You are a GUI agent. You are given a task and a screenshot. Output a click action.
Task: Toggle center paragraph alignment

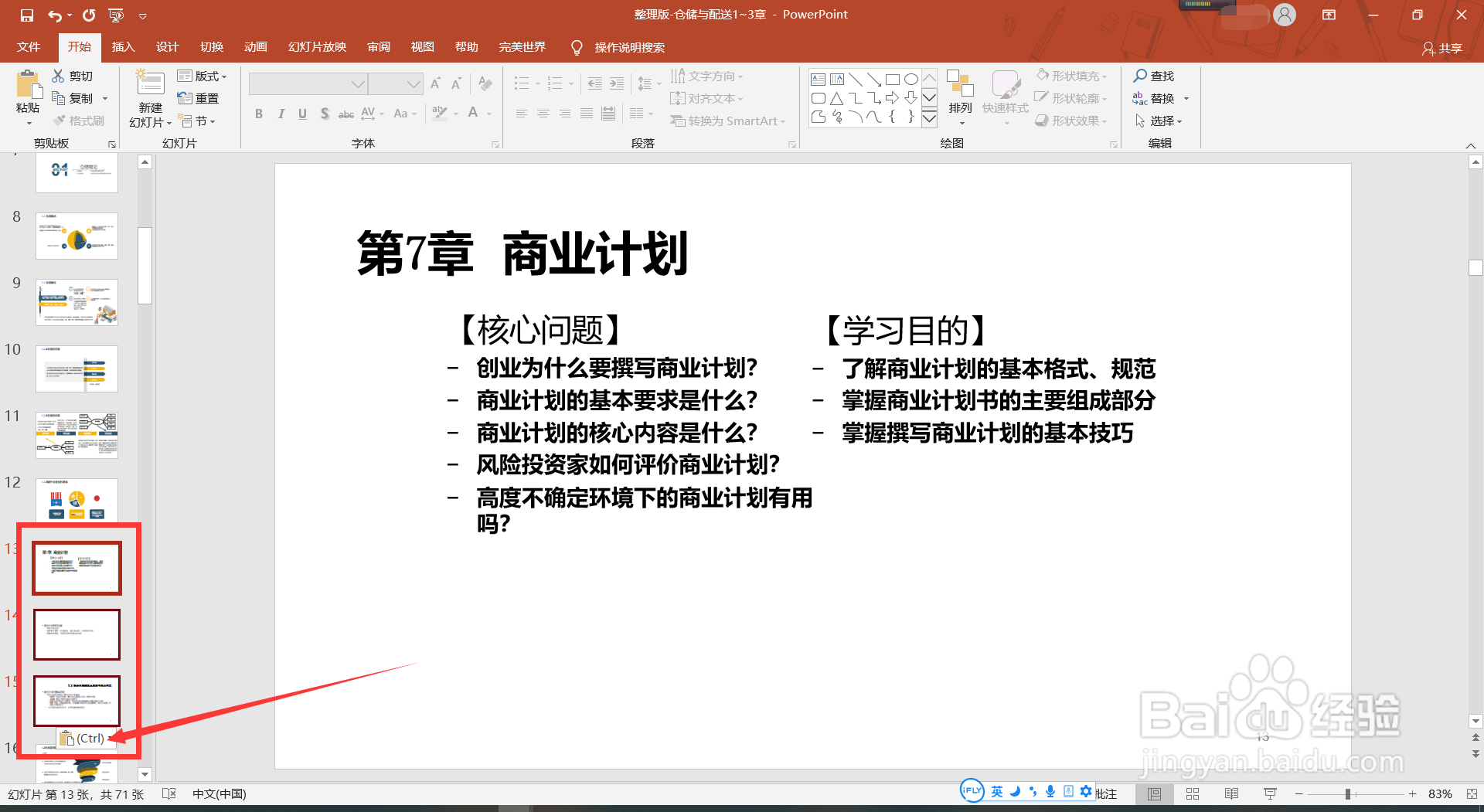click(543, 114)
